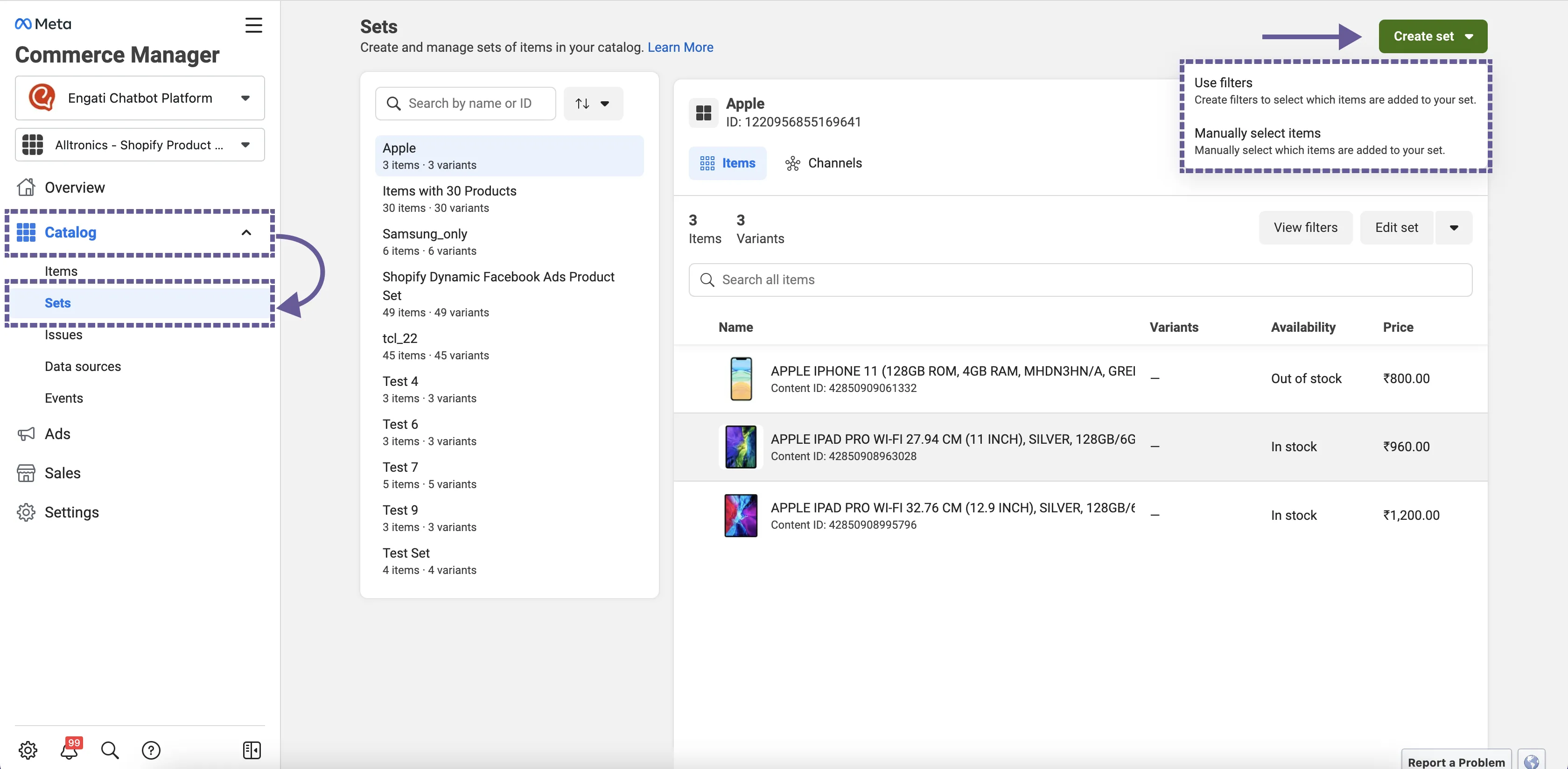Select the Test 4 set
The image size is (1568, 769).
click(x=510, y=389)
